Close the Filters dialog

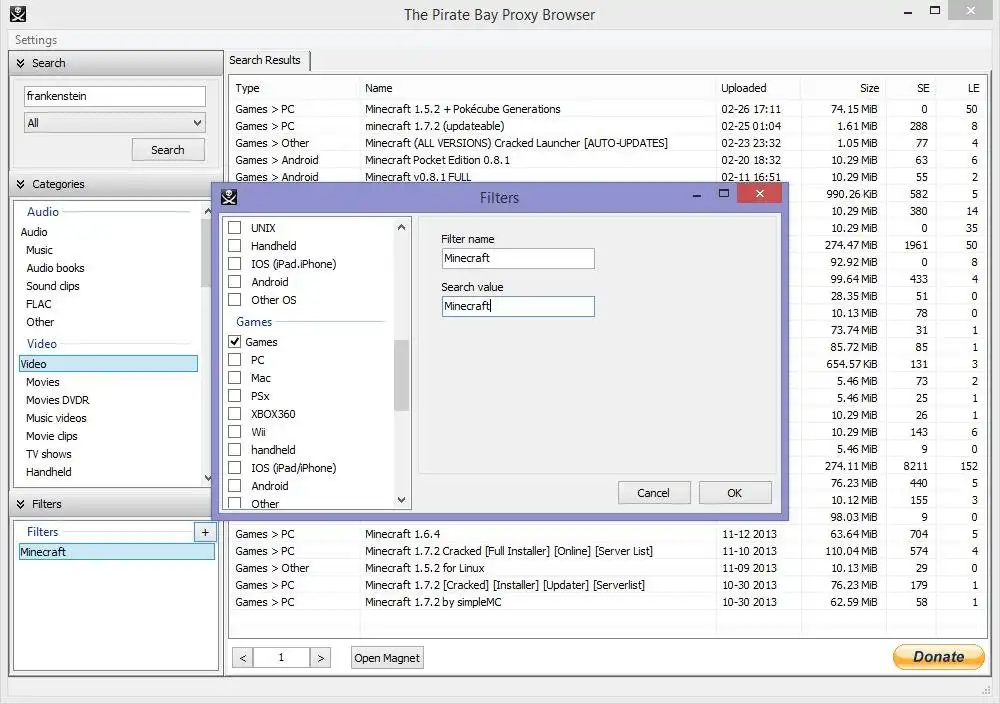pyautogui.click(x=760, y=193)
